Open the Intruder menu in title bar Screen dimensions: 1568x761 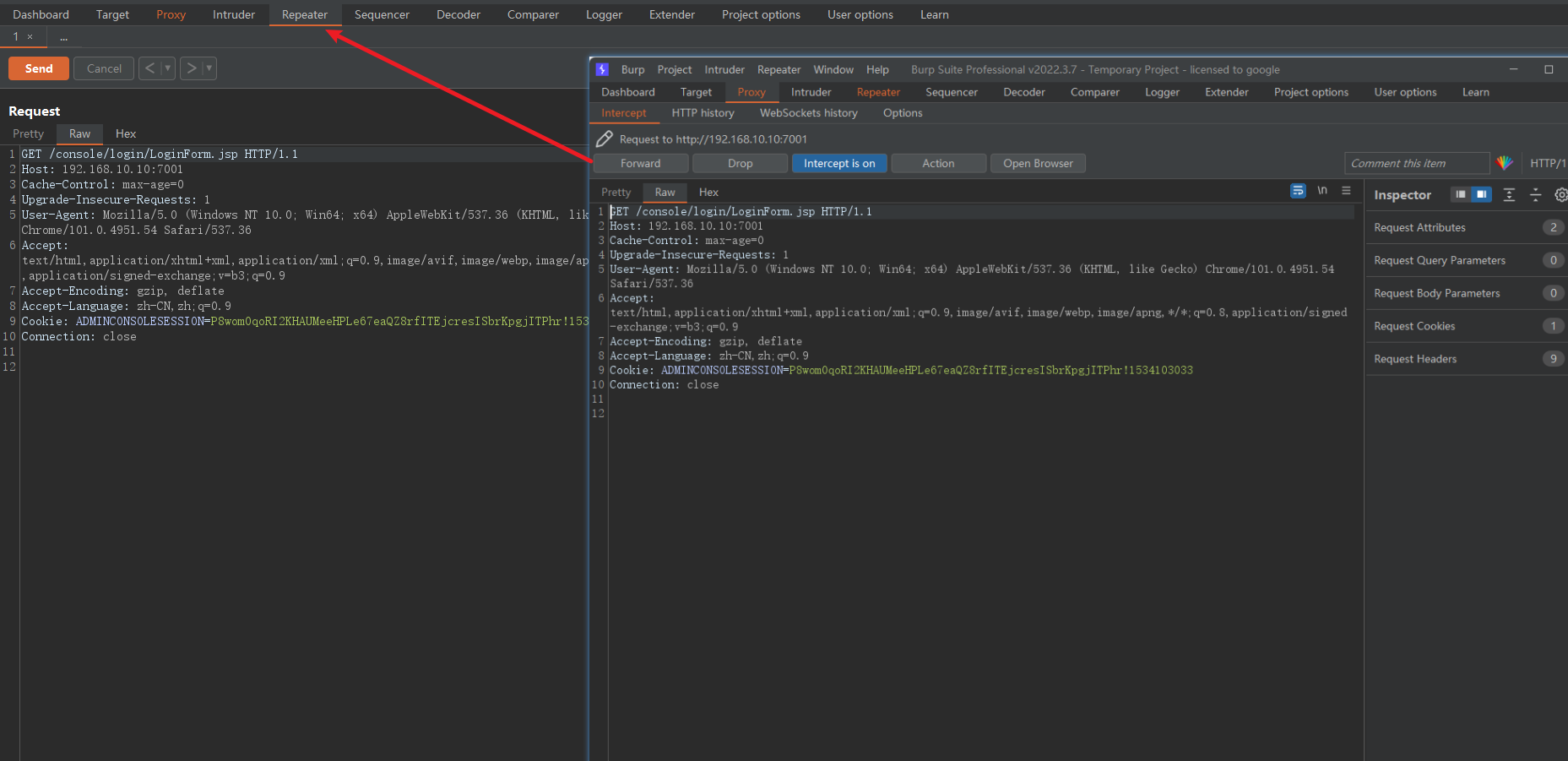click(x=724, y=69)
